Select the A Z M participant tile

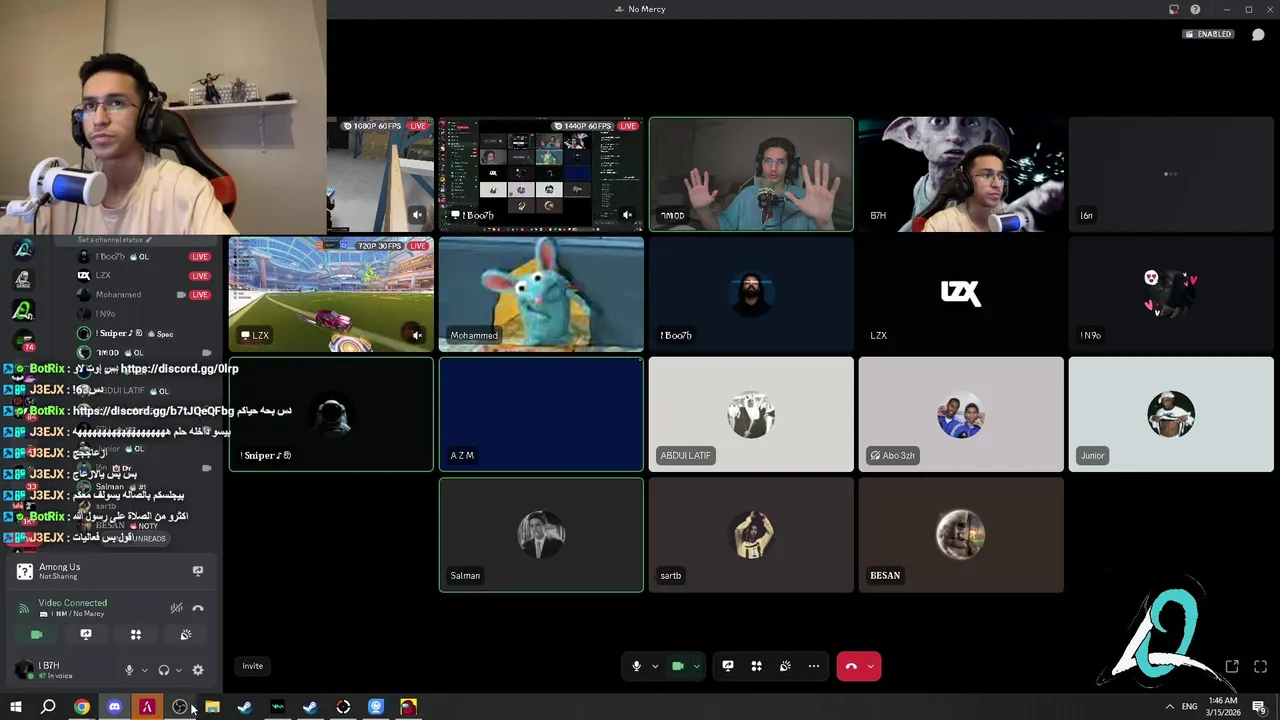541,414
